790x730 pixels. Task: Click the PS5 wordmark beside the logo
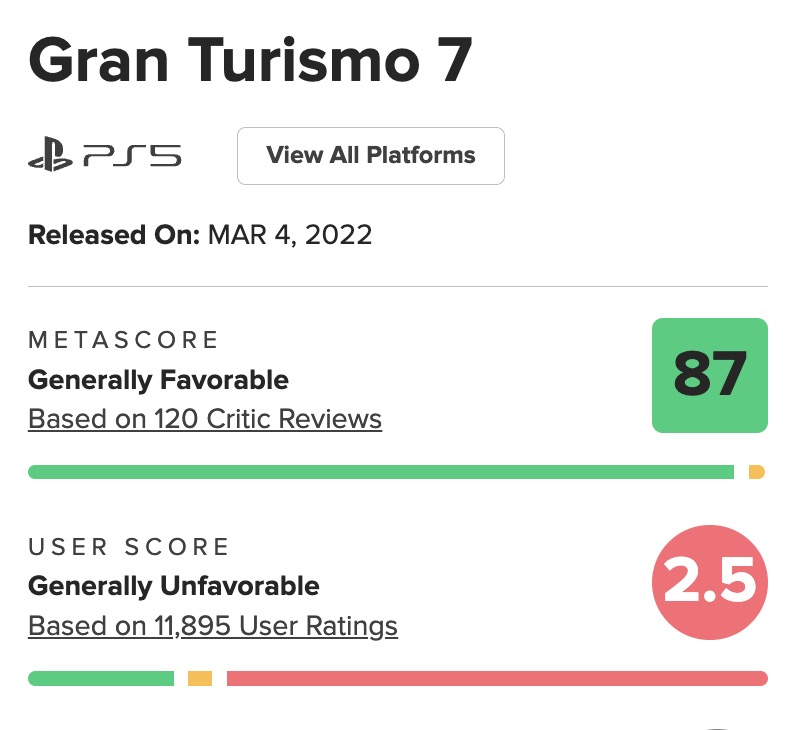(132, 156)
